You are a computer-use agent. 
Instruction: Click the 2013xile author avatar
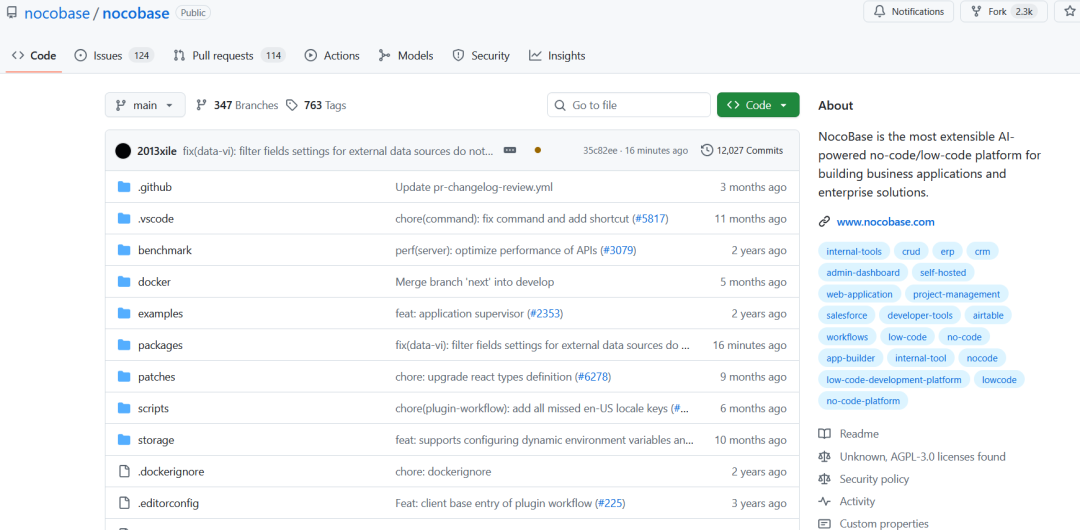coord(123,151)
